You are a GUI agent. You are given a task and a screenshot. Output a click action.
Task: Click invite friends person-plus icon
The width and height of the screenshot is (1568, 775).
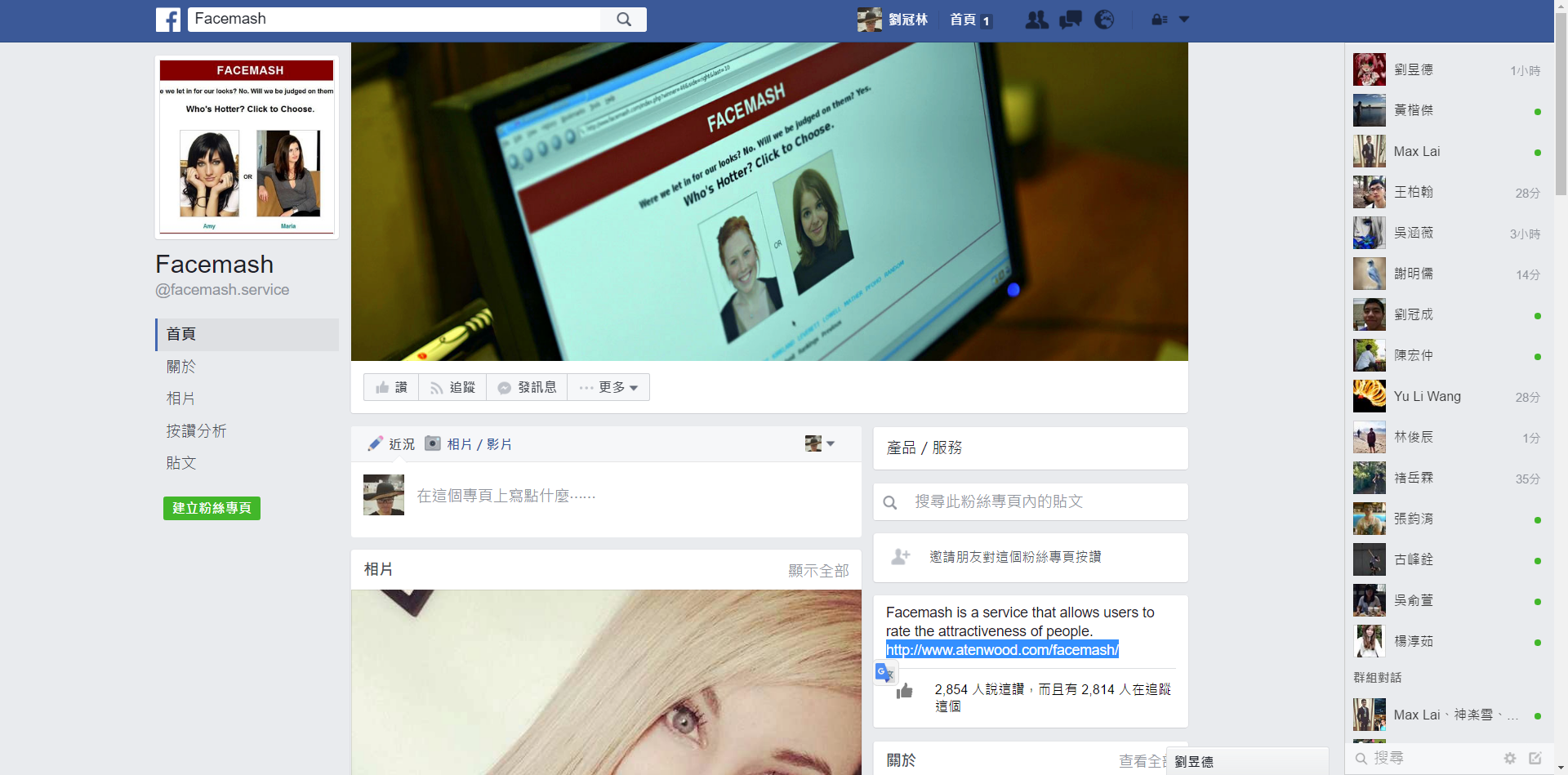901,557
